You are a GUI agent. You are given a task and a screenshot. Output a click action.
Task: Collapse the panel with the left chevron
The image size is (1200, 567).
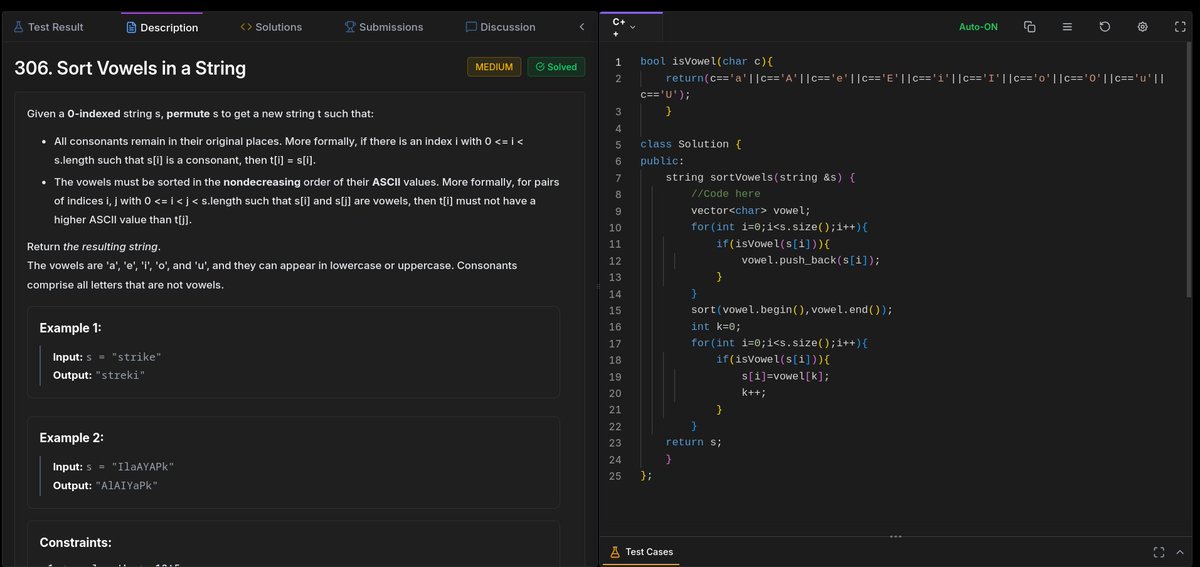[x=580, y=27]
